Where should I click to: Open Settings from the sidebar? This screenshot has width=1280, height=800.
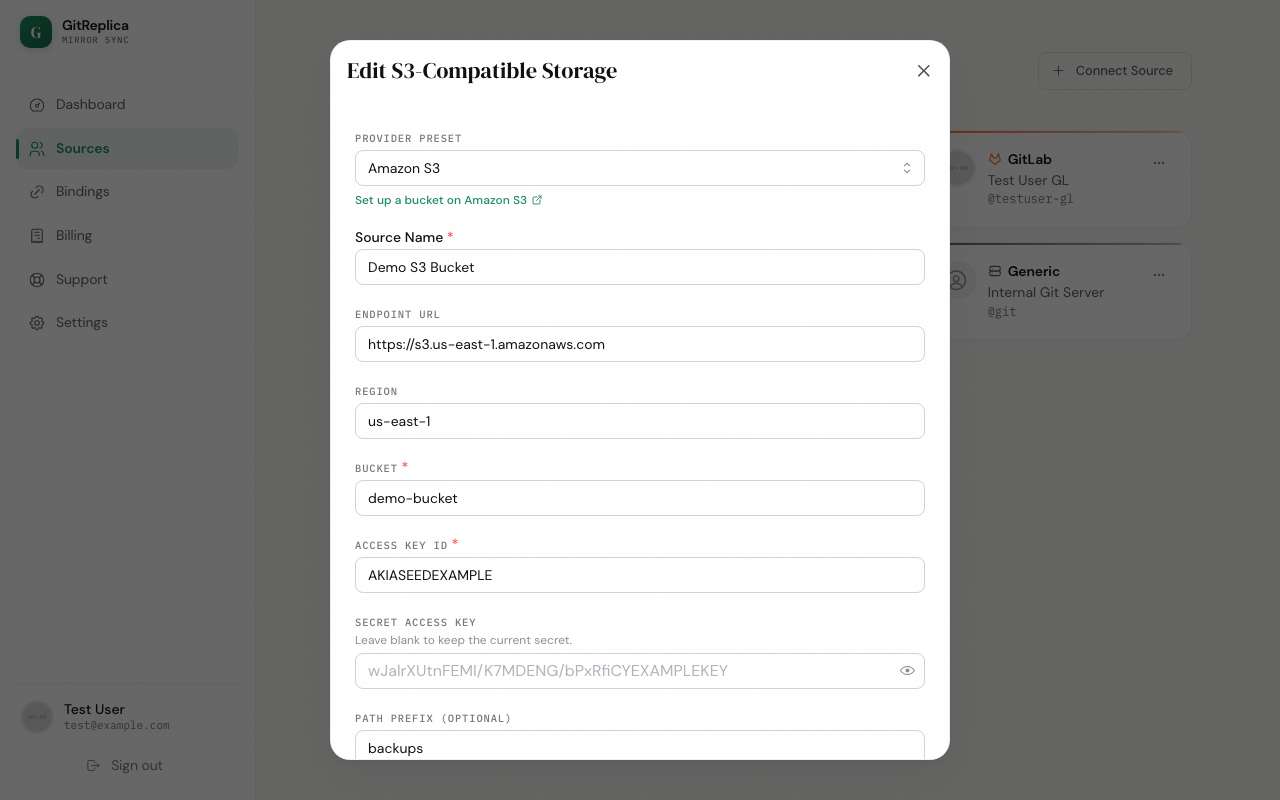click(127, 323)
